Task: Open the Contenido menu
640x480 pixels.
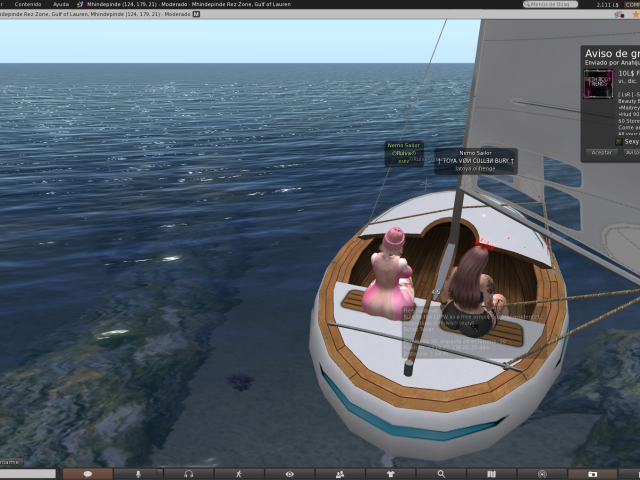Action: point(28,4)
